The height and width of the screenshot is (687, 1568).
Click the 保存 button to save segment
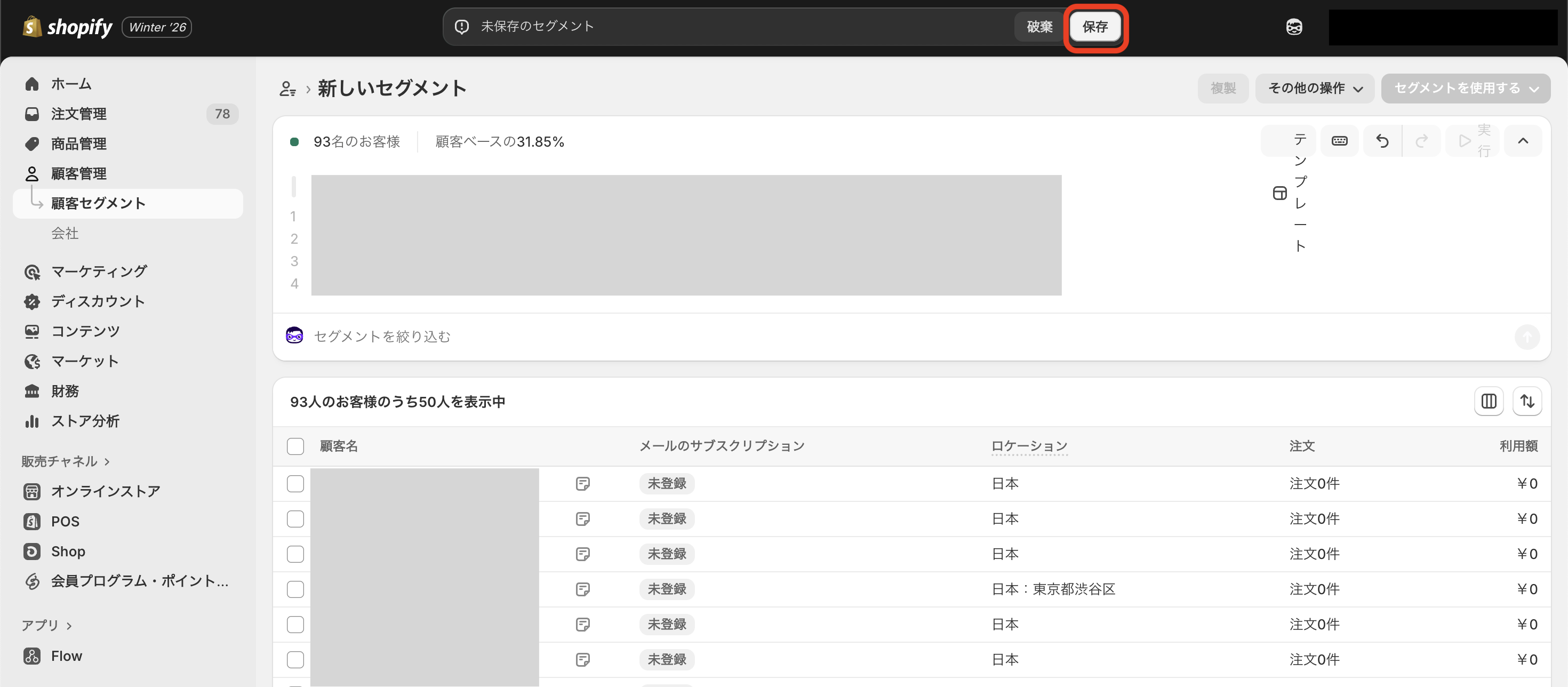(1094, 27)
